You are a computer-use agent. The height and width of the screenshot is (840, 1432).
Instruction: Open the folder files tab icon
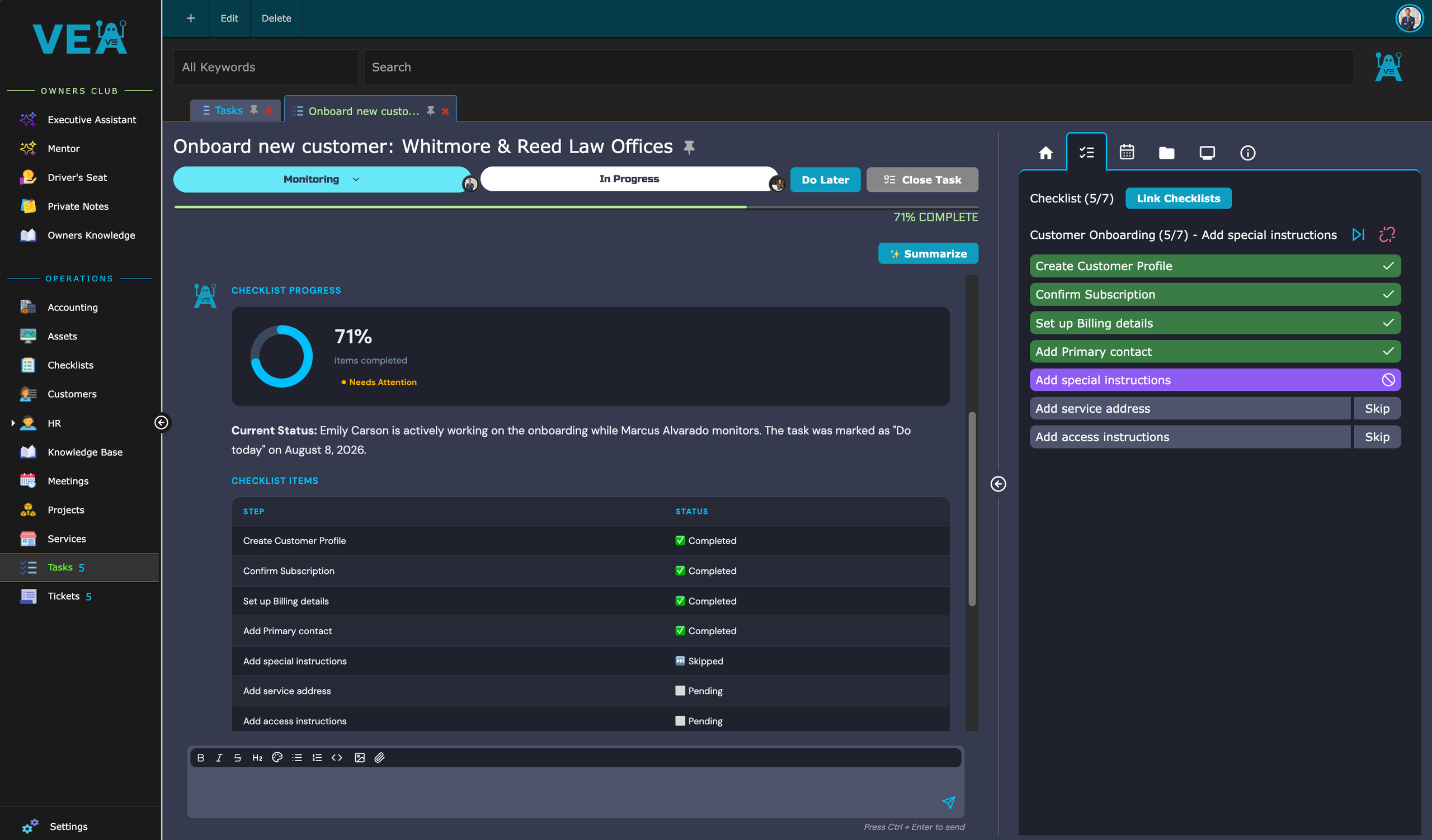click(x=1166, y=153)
